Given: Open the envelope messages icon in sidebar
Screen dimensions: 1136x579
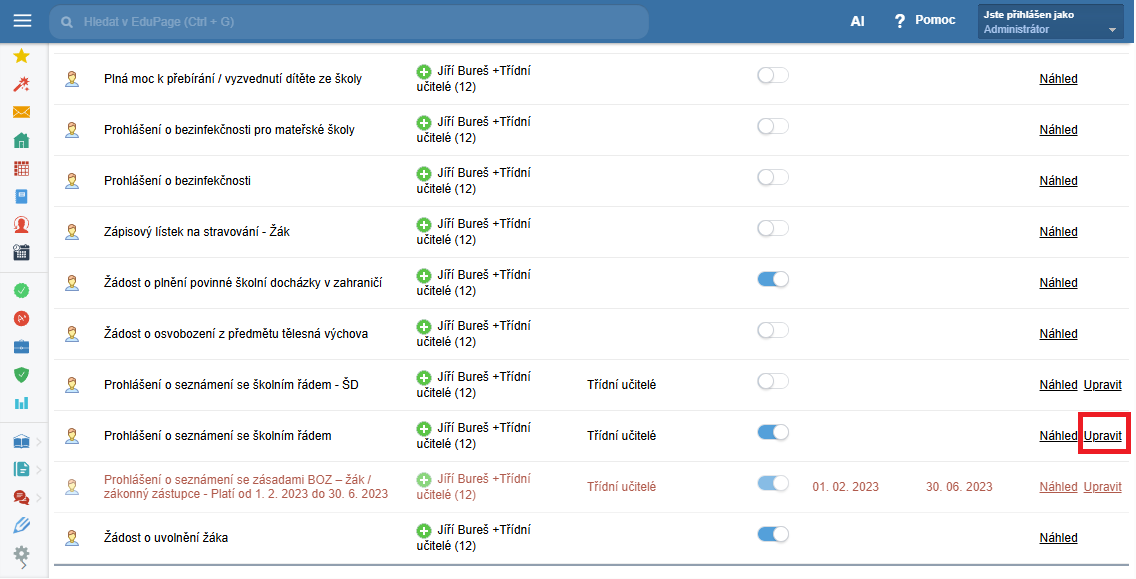Looking at the screenshot, I should coord(21,112).
